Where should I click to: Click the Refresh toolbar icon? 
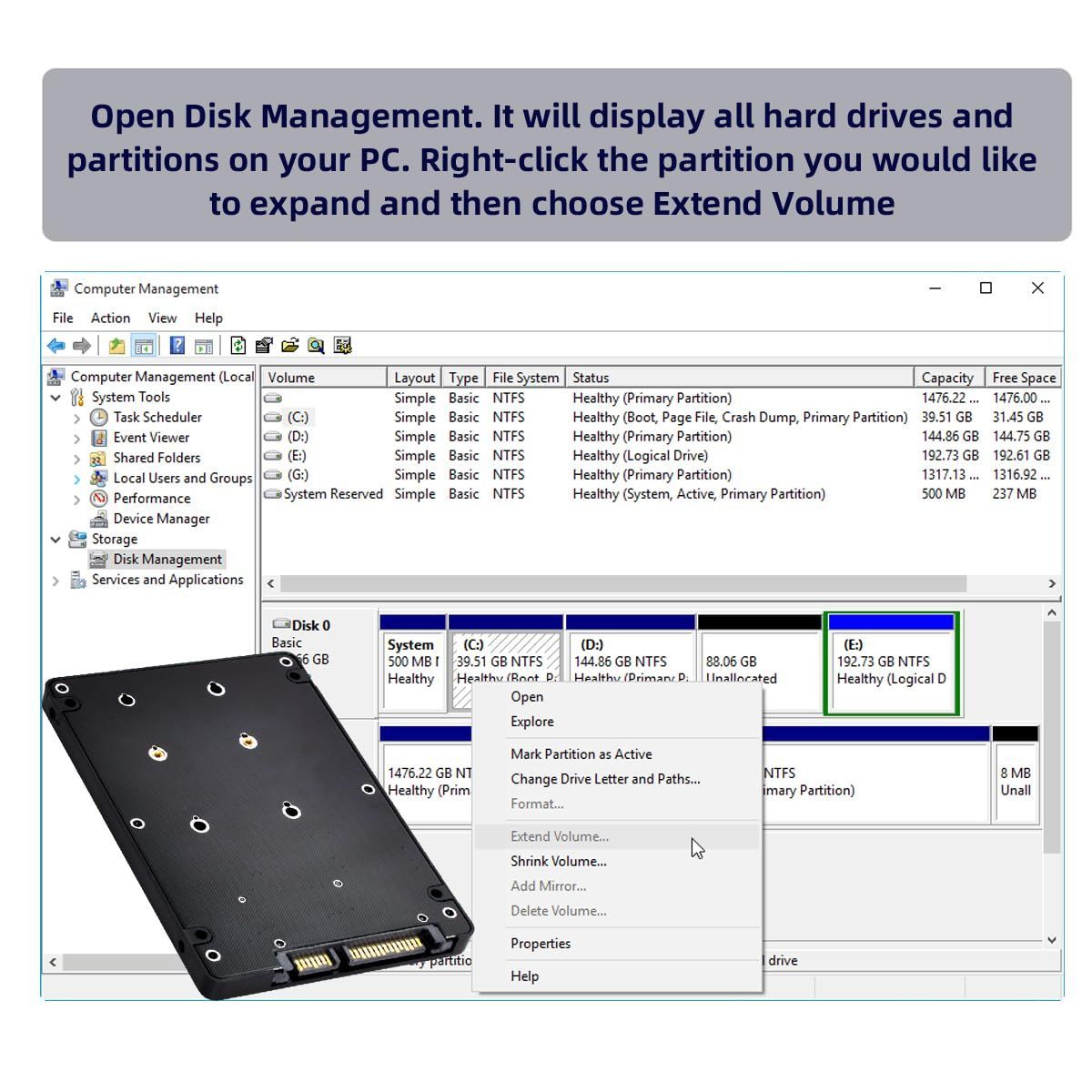tap(238, 346)
